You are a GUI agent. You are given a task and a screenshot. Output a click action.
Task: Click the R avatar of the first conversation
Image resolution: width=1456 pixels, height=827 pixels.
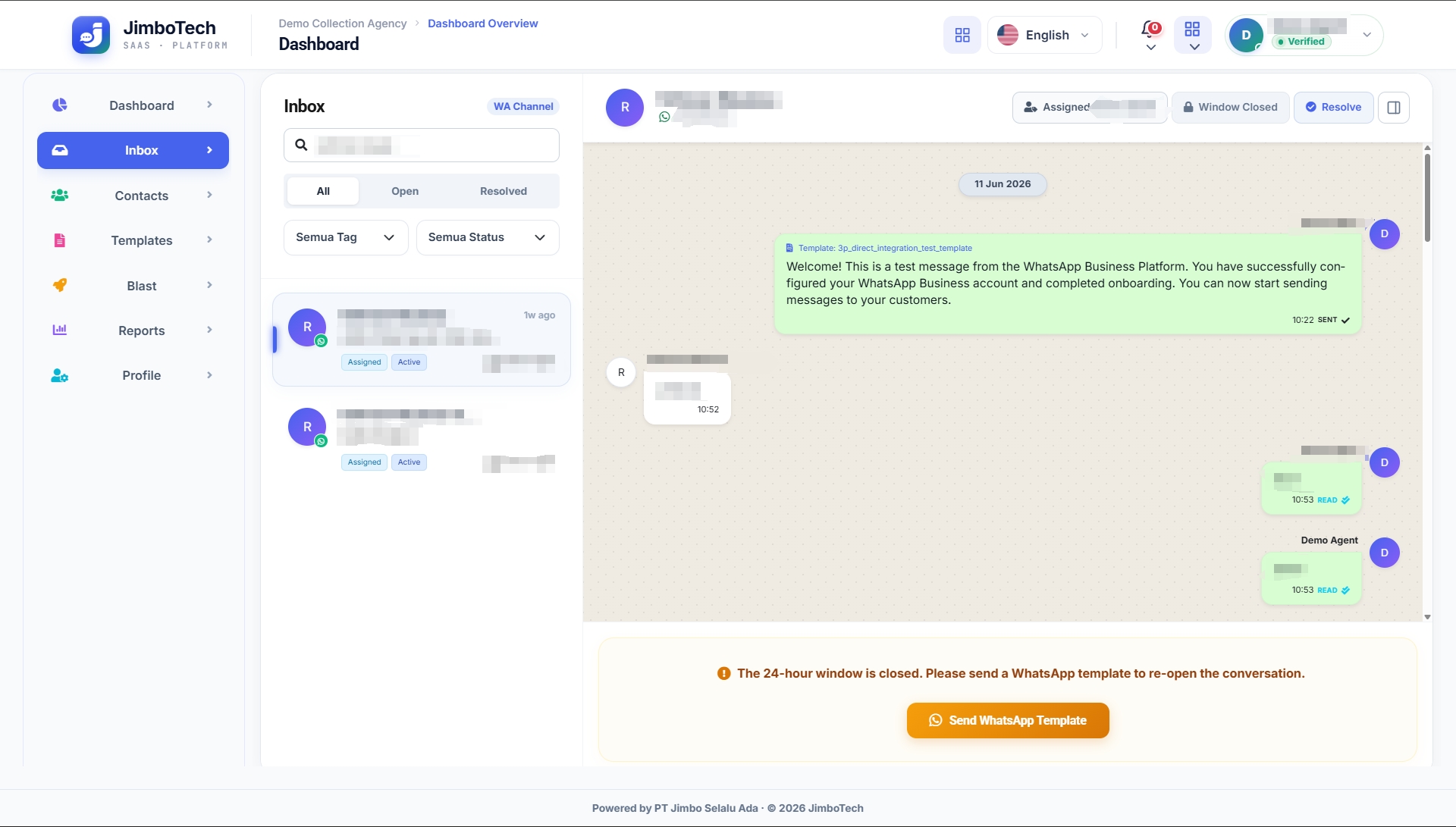click(x=307, y=327)
